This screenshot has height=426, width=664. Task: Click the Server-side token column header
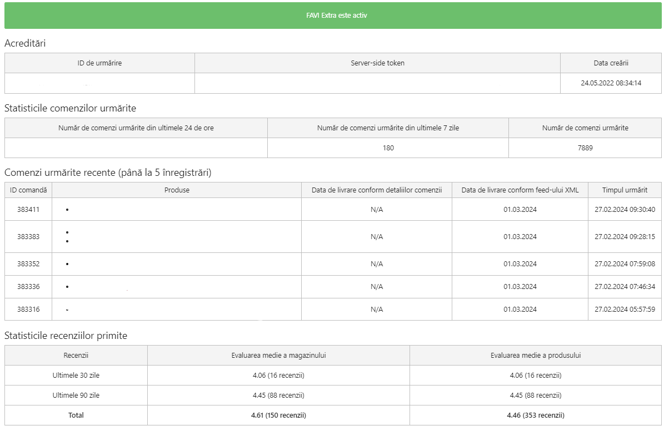click(x=377, y=63)
